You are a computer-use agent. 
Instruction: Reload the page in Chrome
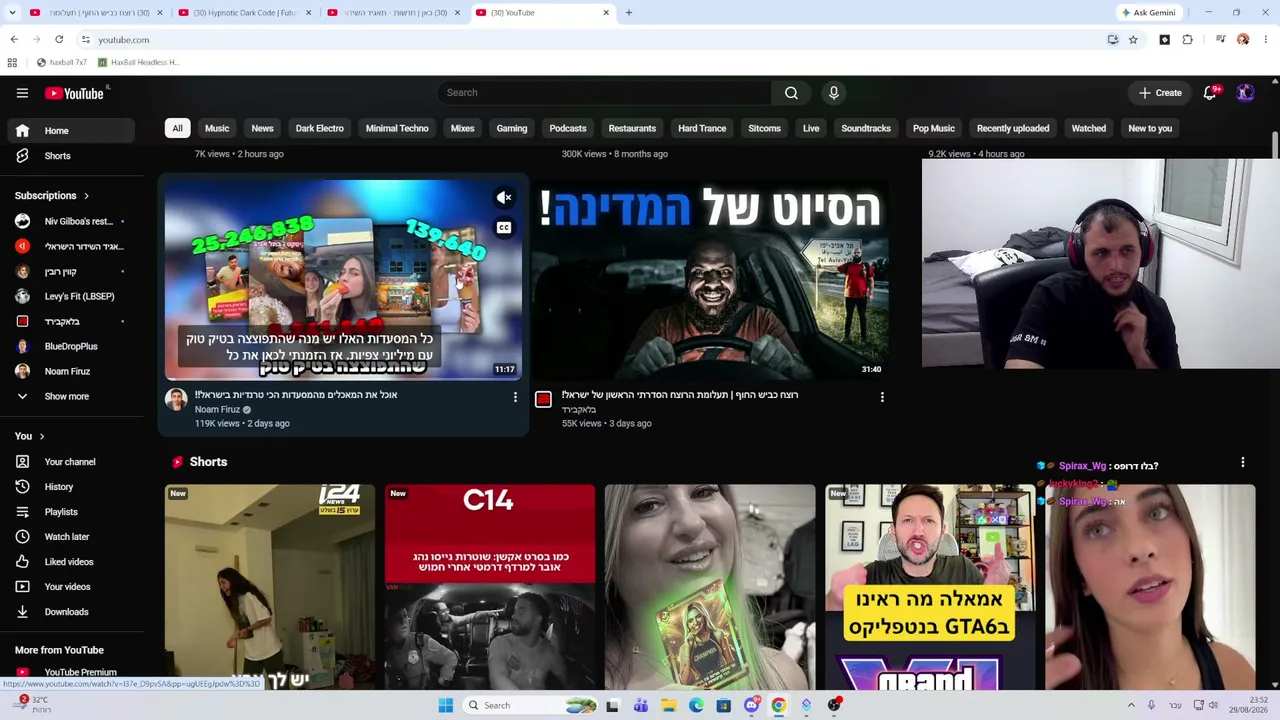coord(59,40)
